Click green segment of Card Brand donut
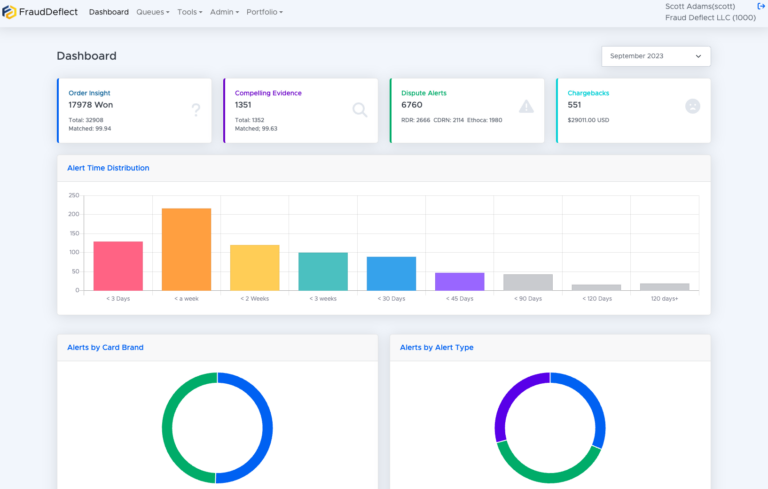This screenshot has width=768, height=489. [168, 428]
